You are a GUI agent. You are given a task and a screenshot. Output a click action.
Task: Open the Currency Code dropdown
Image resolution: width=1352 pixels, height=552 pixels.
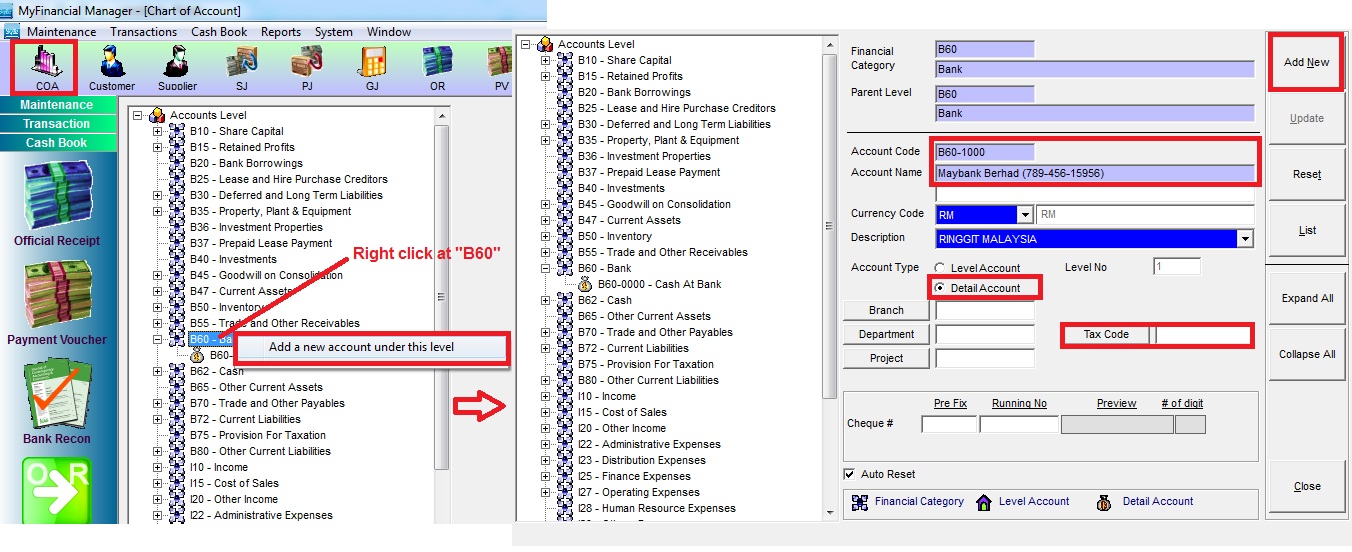[1024, 215]
